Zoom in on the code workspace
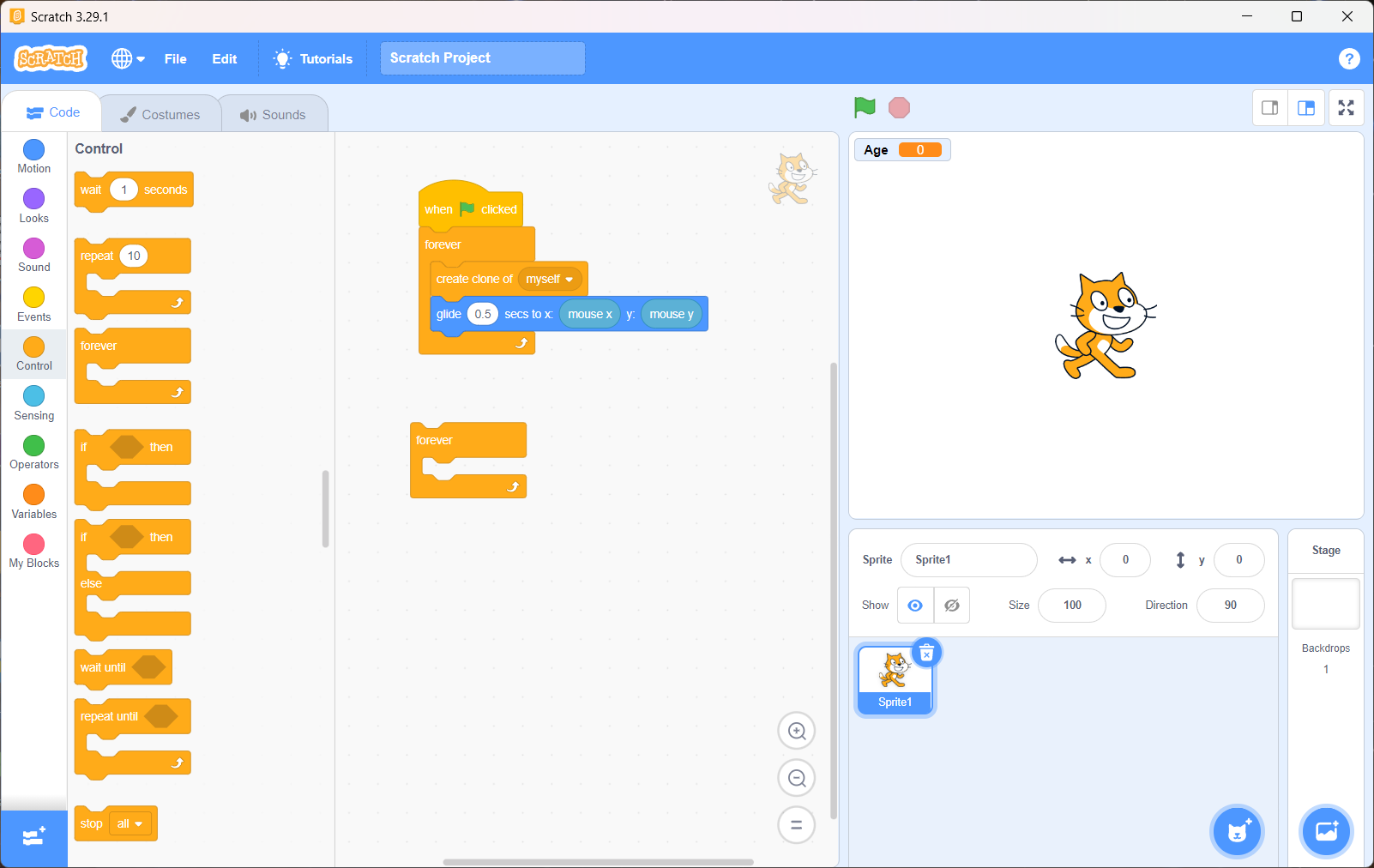Image resolution: width=1374 pixels, height=868 pixels. (x=796, y=732)
